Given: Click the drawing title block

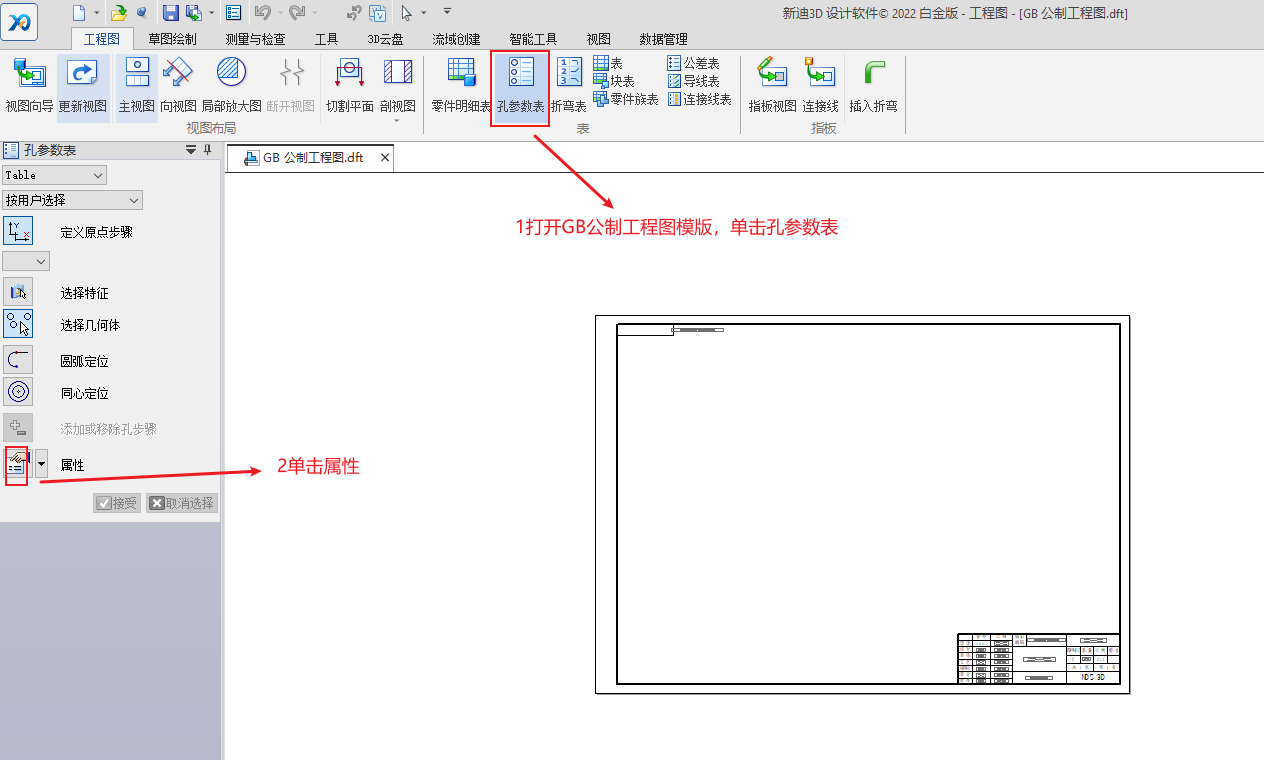Looking at the screenshot, I should point(1038,658).
